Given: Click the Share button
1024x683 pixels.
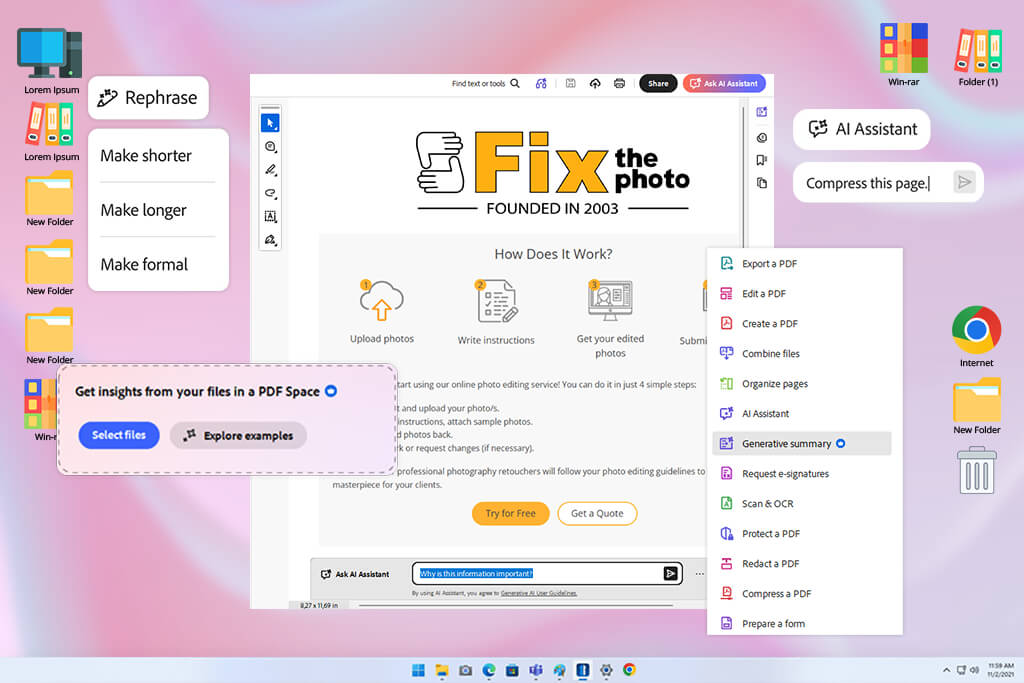Looking at the screenshot, I should (658, 84).
